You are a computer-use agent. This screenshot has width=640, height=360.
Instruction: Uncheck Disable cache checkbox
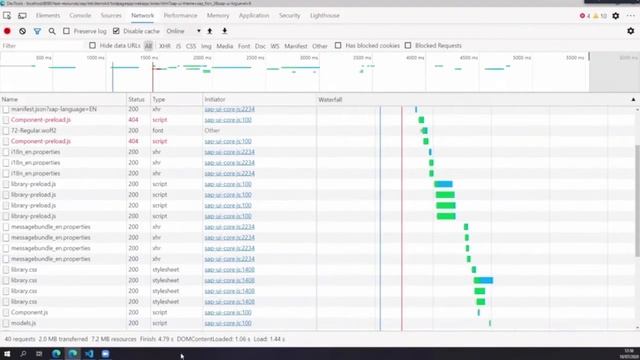coord(116,31)
